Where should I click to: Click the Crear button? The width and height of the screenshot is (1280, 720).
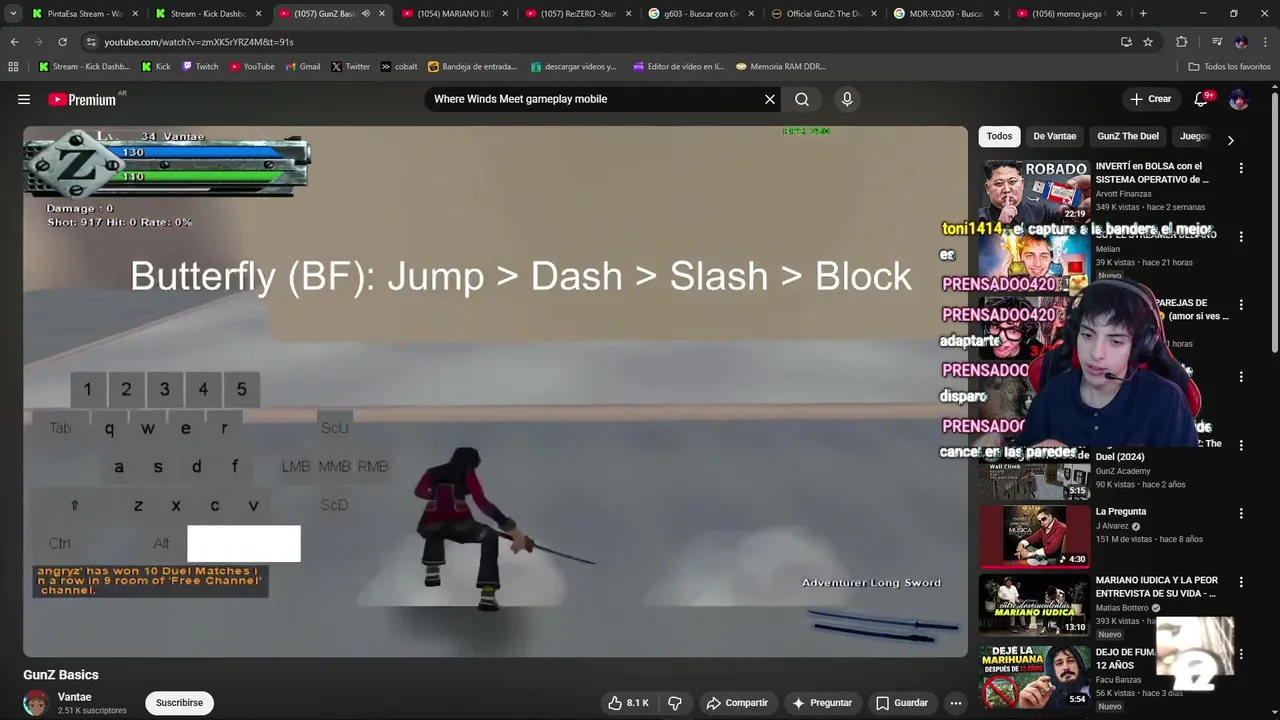pos(1150,99)
